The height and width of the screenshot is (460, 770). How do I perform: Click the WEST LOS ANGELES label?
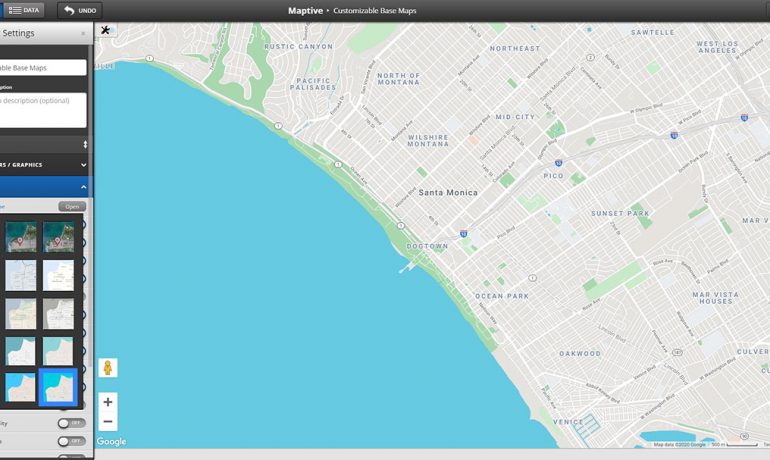[717, 47]
